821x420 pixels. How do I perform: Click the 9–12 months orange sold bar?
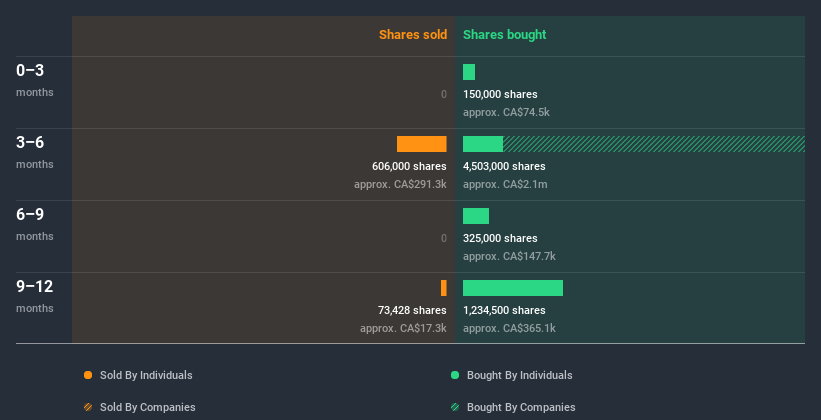click(443, 288)
